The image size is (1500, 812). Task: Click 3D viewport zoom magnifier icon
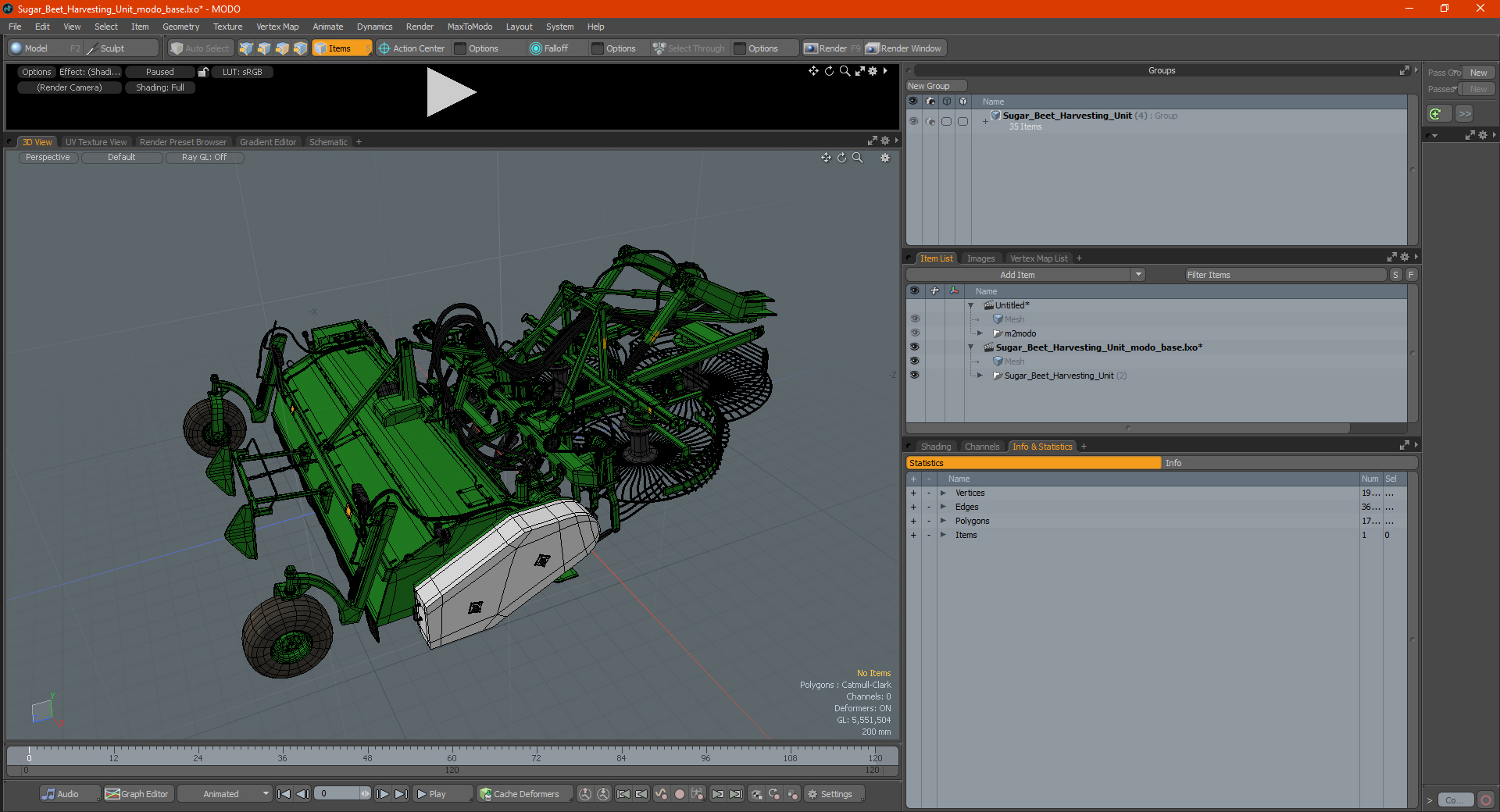[857, 158]
